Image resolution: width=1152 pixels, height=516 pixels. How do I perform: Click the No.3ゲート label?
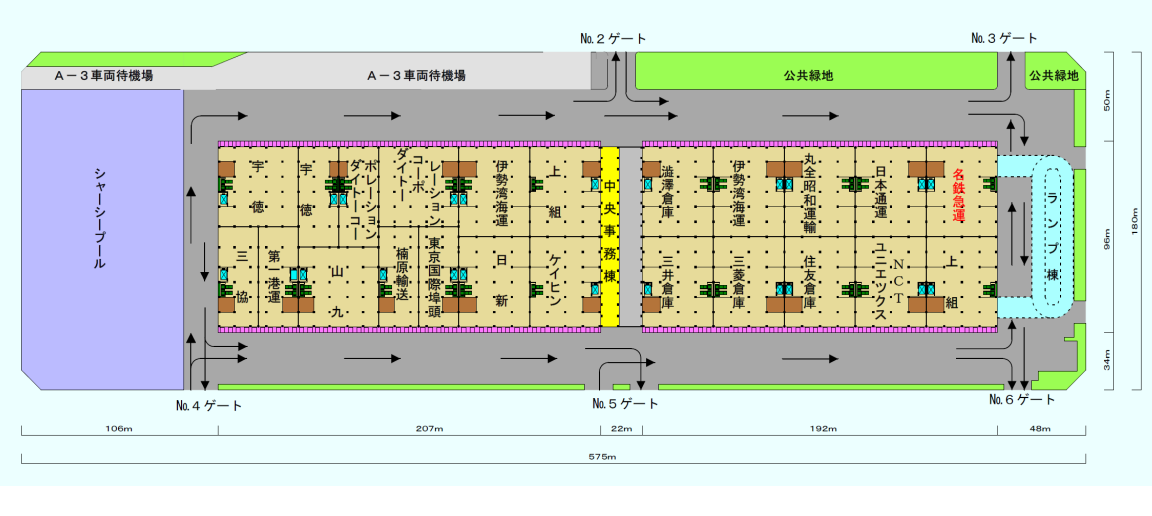(1004, 38)
